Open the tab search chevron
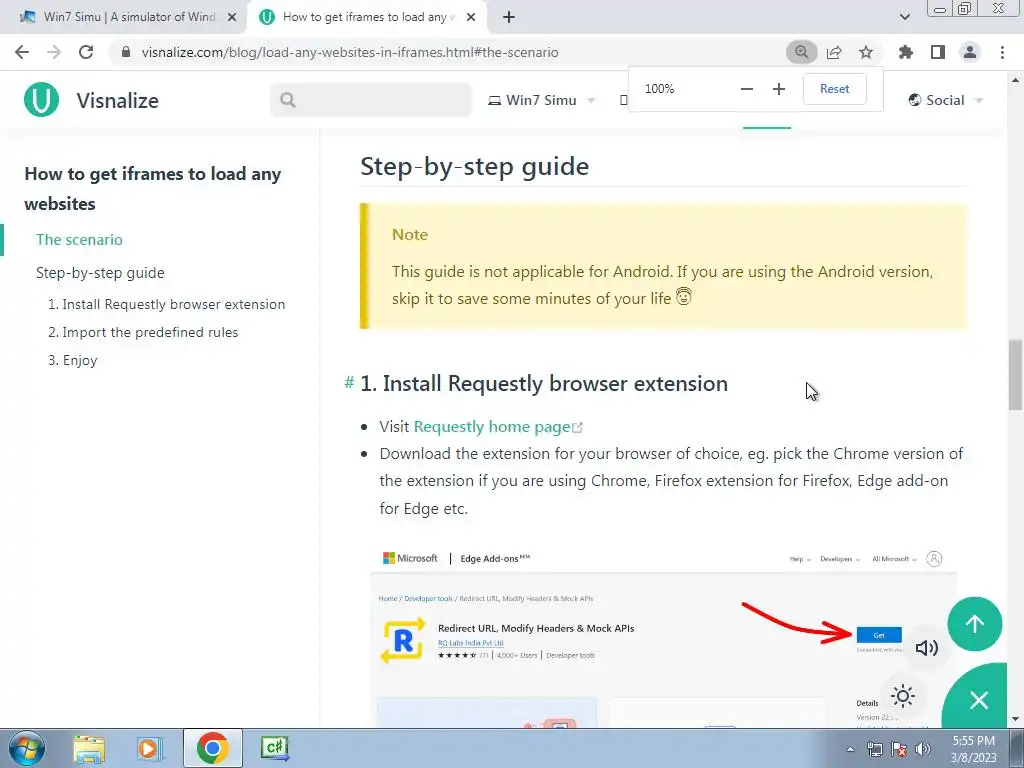This screenshot has width=1024, height=768. (904, 17)
